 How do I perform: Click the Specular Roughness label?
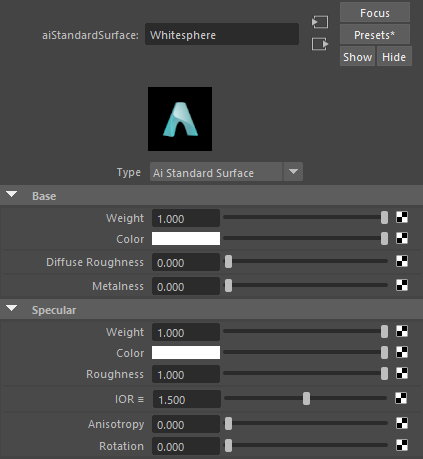click(115, 374)
